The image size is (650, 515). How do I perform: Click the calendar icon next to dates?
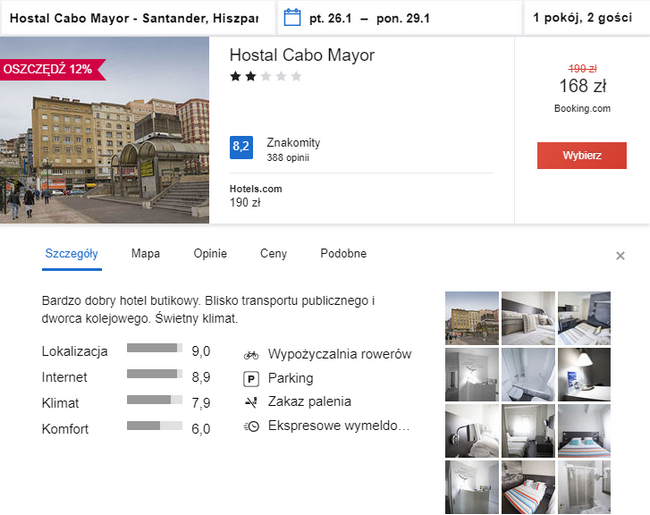click(292, 18)
